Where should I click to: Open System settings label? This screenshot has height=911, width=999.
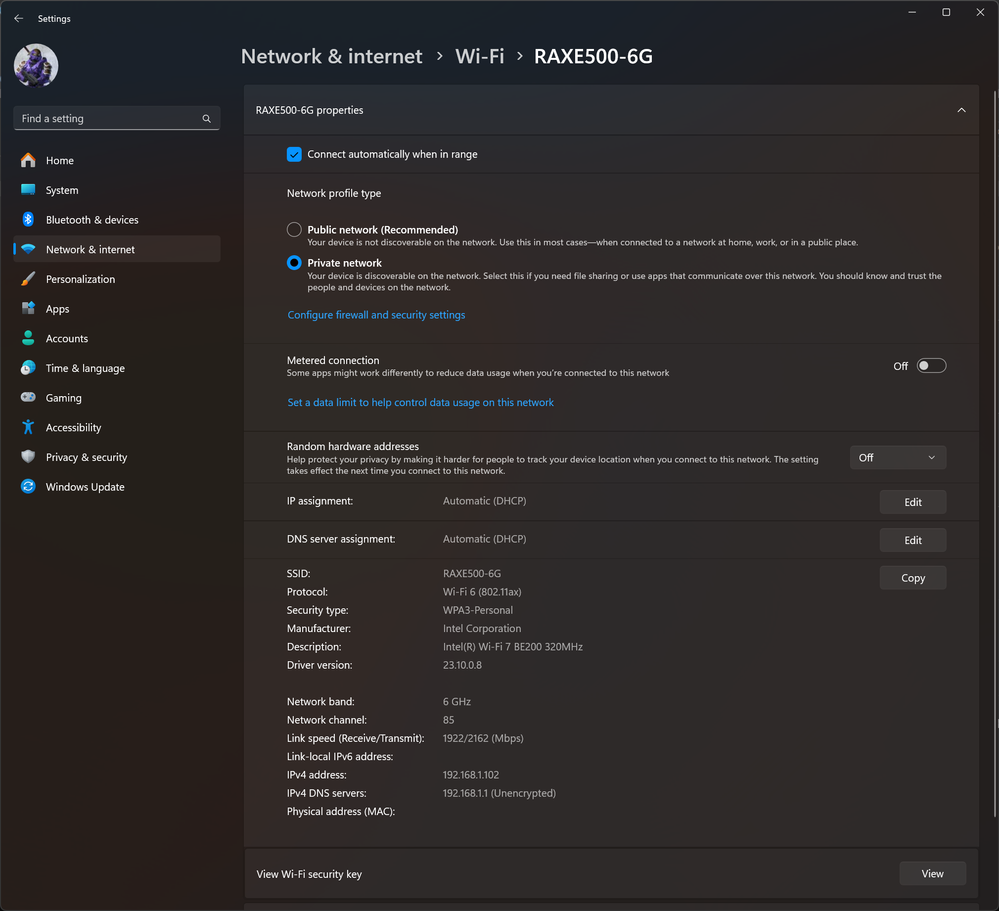tap(62, 190)
